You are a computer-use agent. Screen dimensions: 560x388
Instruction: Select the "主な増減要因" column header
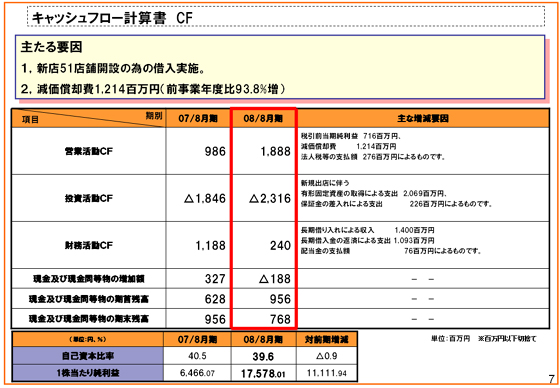point(423,119)
